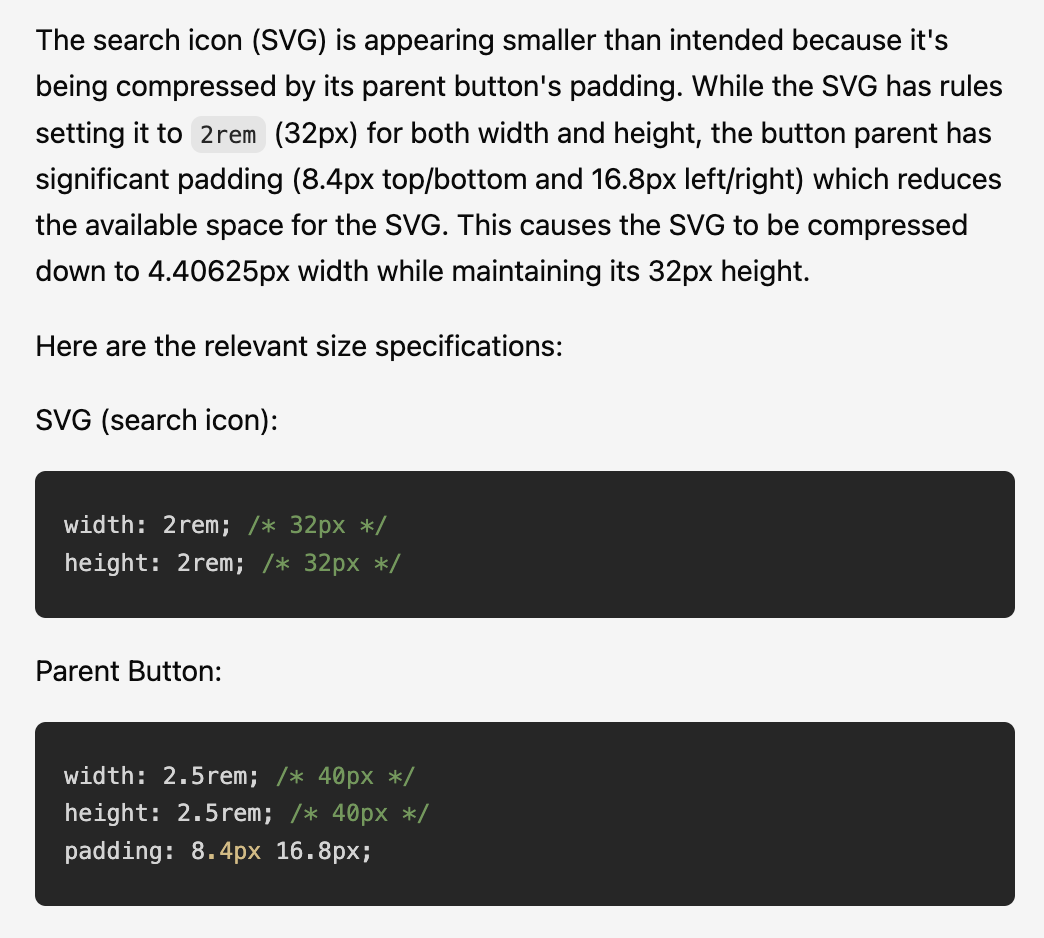Click the SVG code block's height: 2rem line

coord(154,563)
